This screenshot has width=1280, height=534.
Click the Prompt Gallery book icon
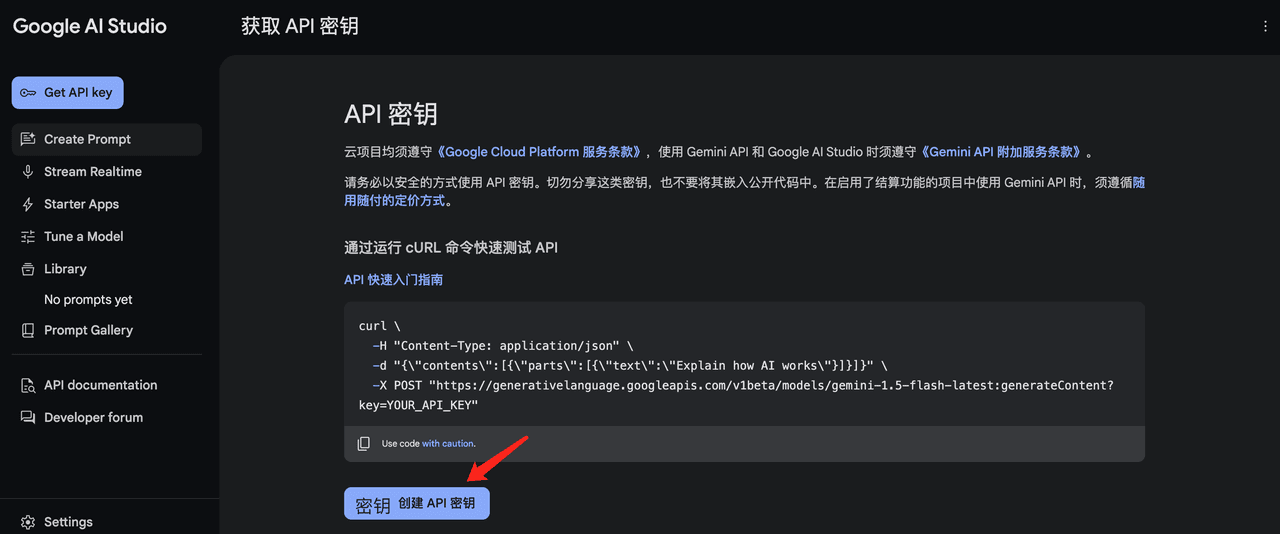28,330
